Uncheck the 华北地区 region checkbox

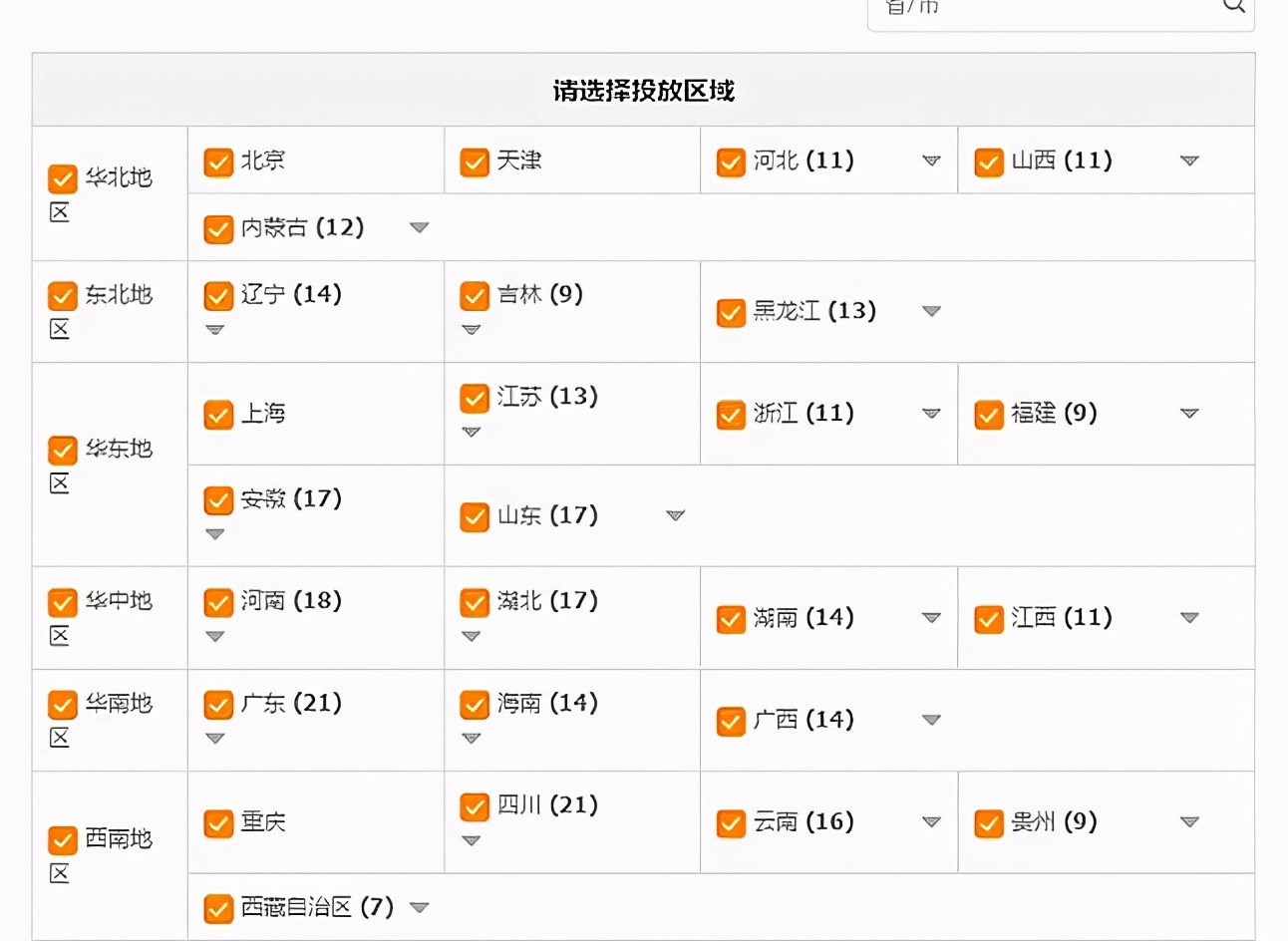point(62,178)
